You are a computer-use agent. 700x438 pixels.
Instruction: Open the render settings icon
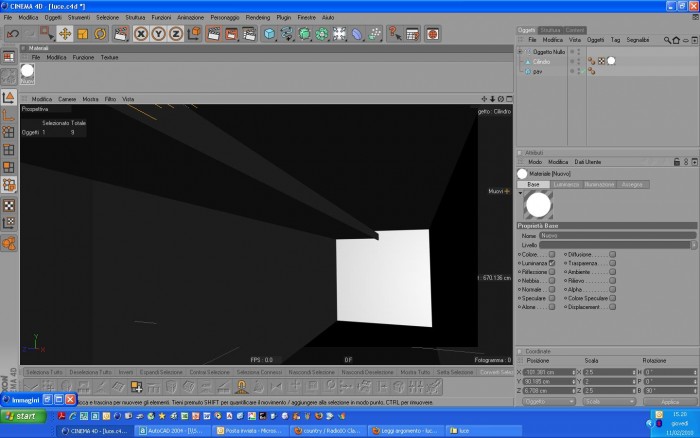coord(249,34)
